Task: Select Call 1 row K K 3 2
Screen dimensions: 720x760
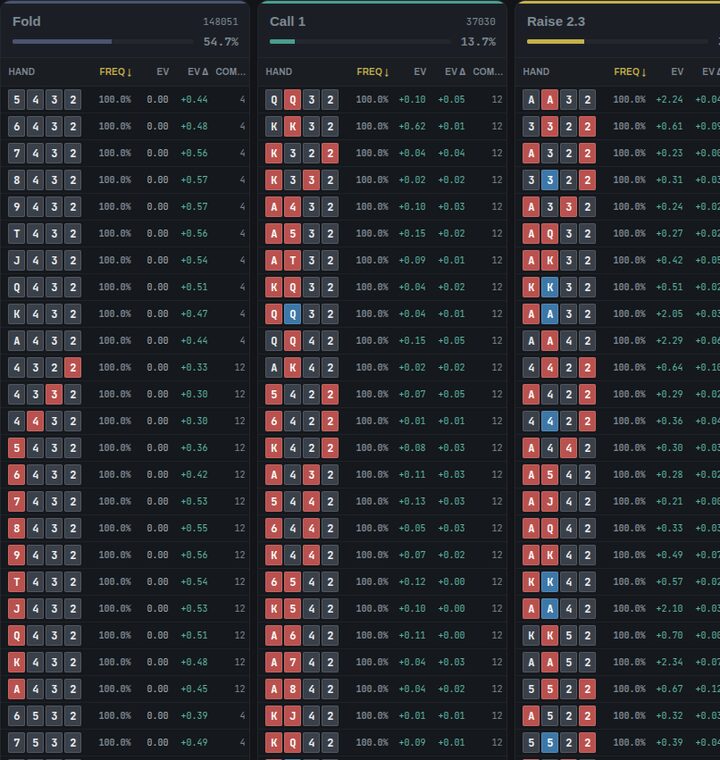Action: [382, 127]
